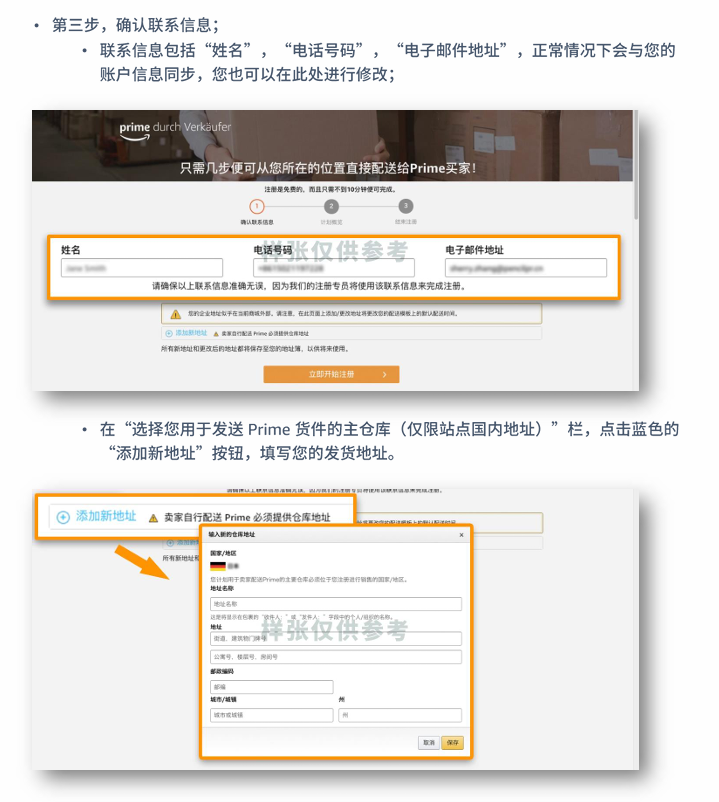Viewport: 719px width, 802px height.
Task: Click the first screenshot's vertical scrollbar
Action: click(636, 165)
